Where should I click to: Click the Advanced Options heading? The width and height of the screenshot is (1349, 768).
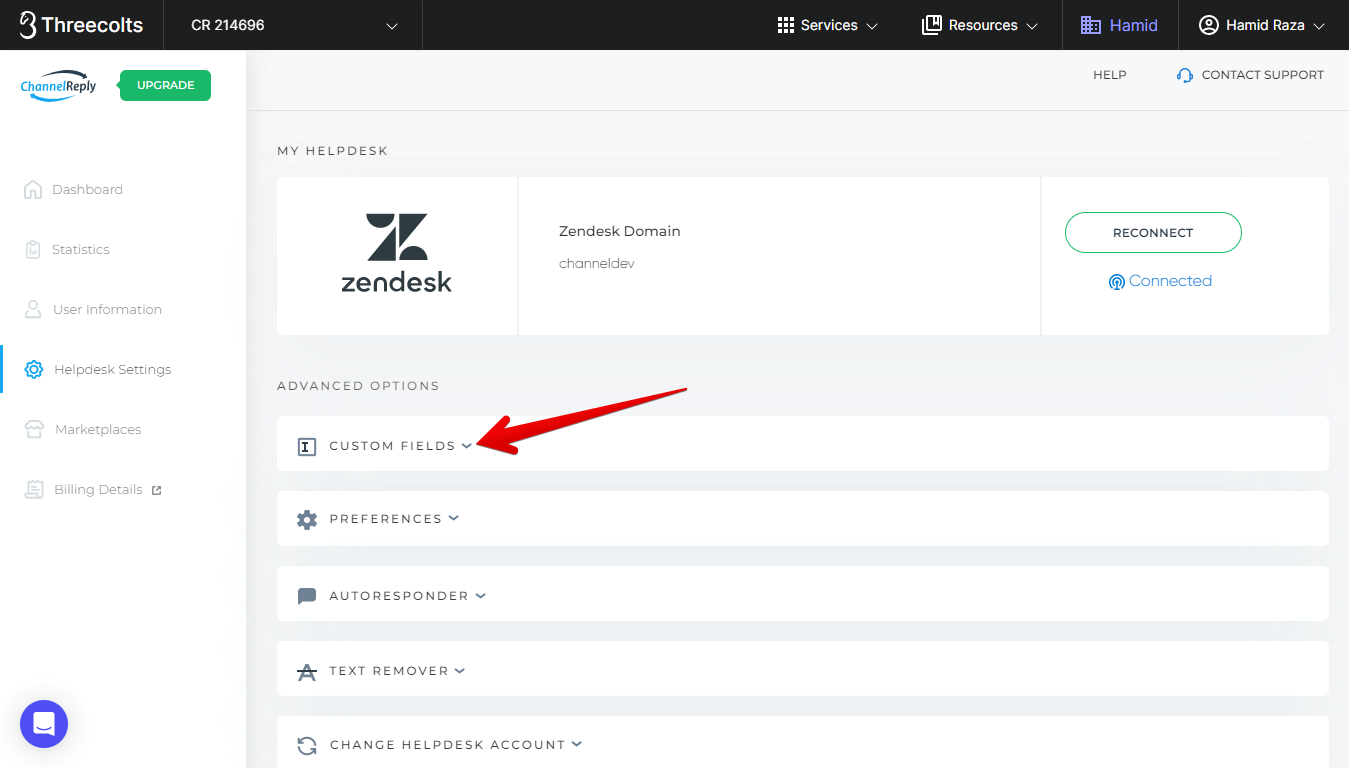click(x=358, y=386)
